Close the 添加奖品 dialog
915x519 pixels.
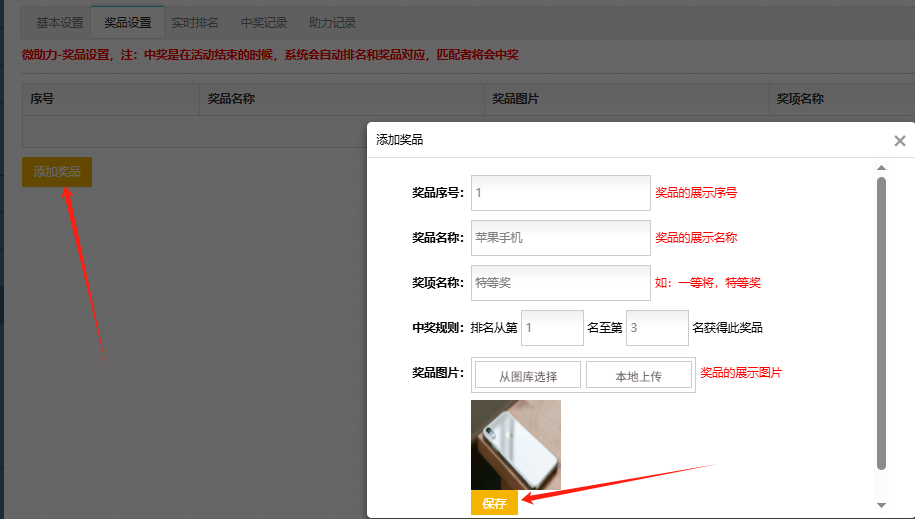point(899,141)
